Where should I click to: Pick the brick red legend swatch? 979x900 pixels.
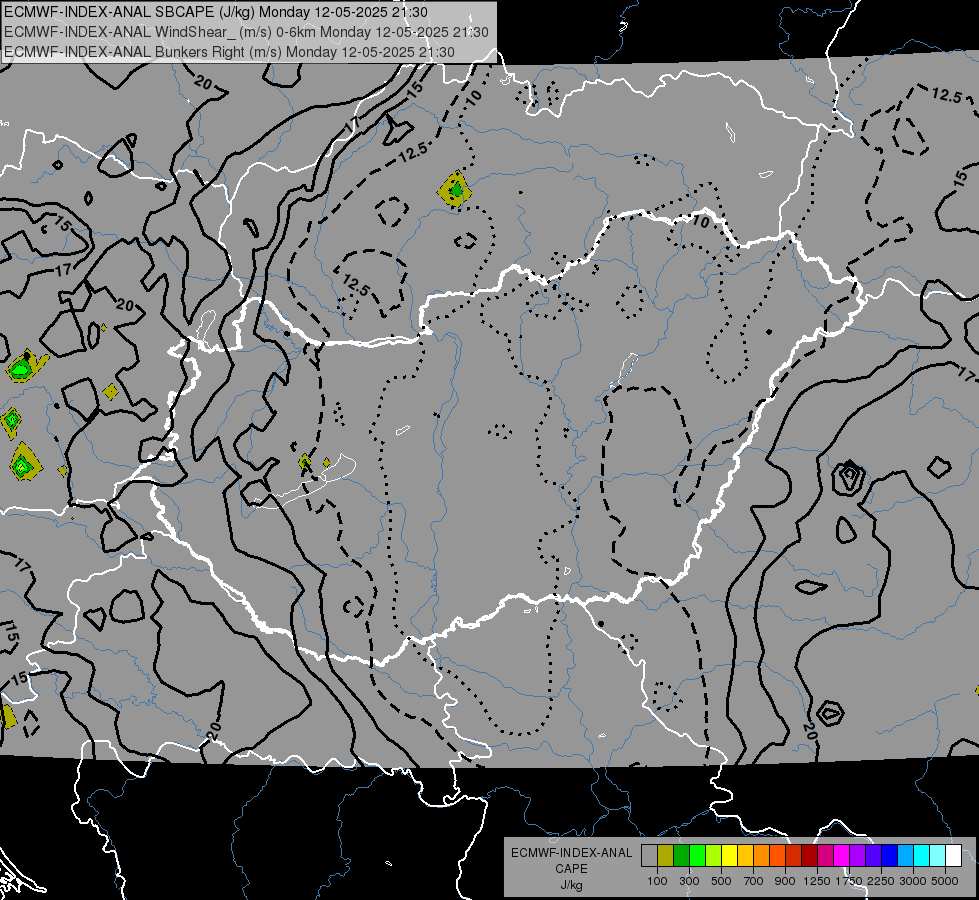click(794, 856)
